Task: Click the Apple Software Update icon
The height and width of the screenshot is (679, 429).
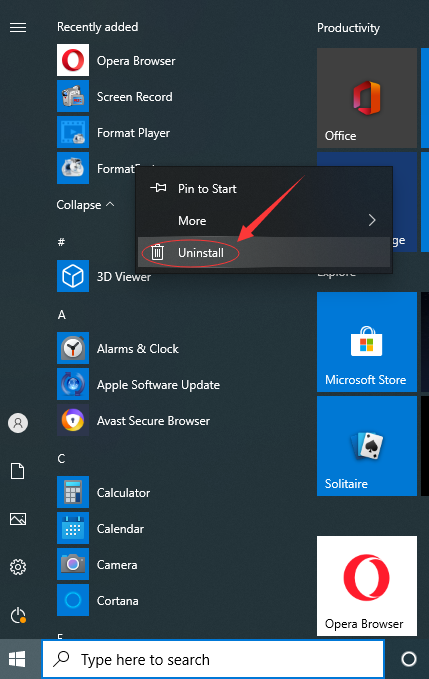Action: click(73, 384)
